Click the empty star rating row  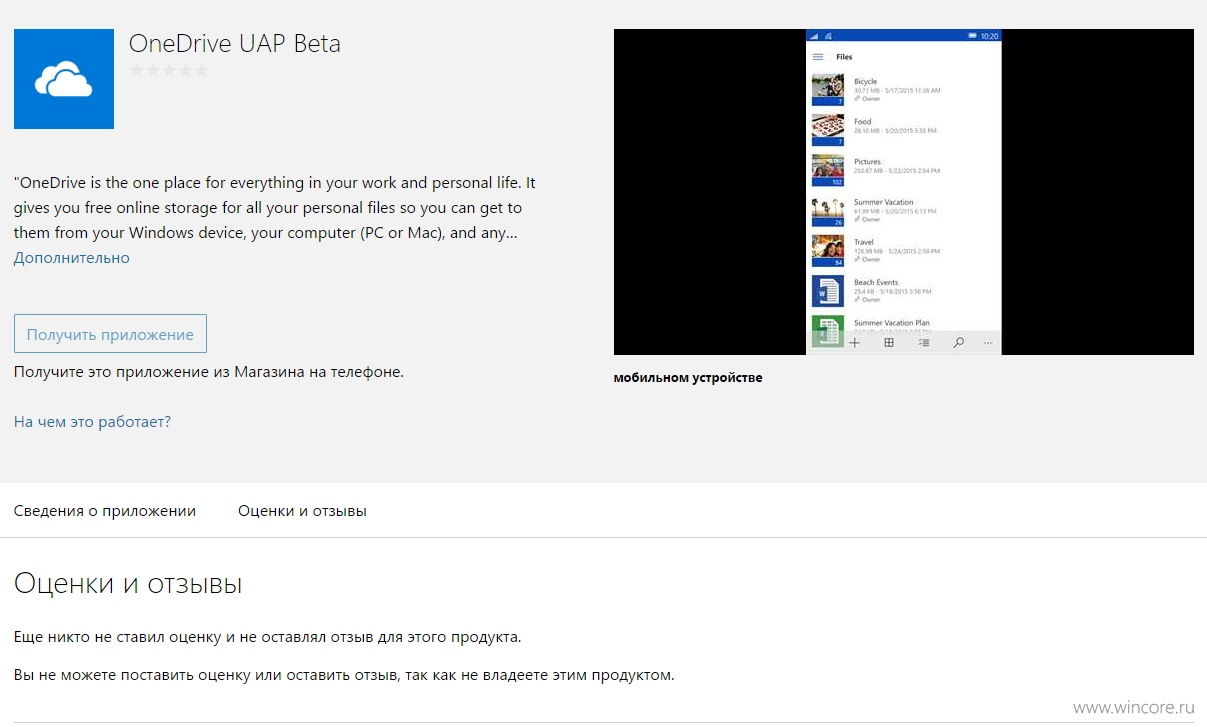169,71
